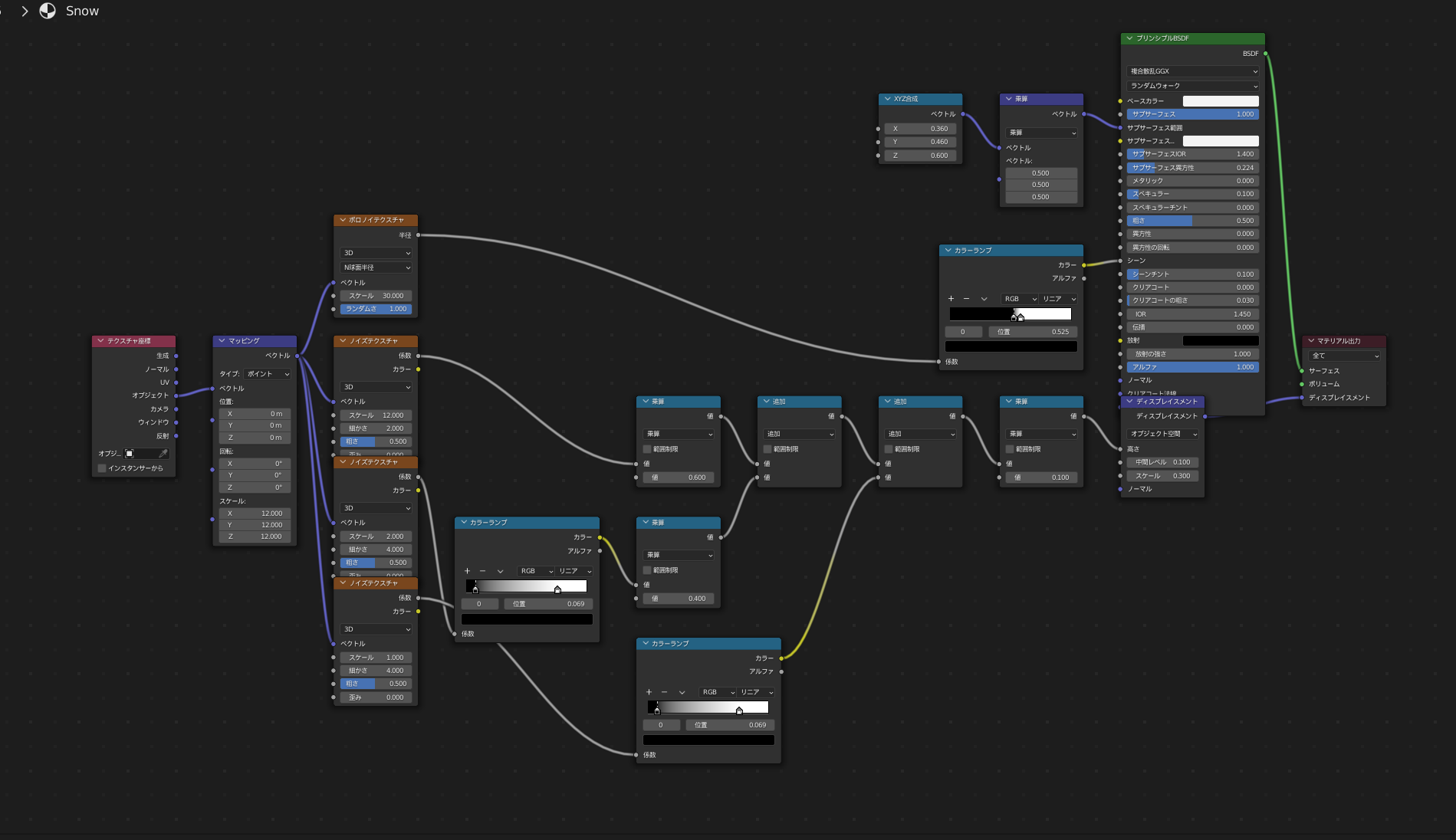Click minus icon on bottom カラーランプ node
1456x840 pixels.
(x=664, y=692)
